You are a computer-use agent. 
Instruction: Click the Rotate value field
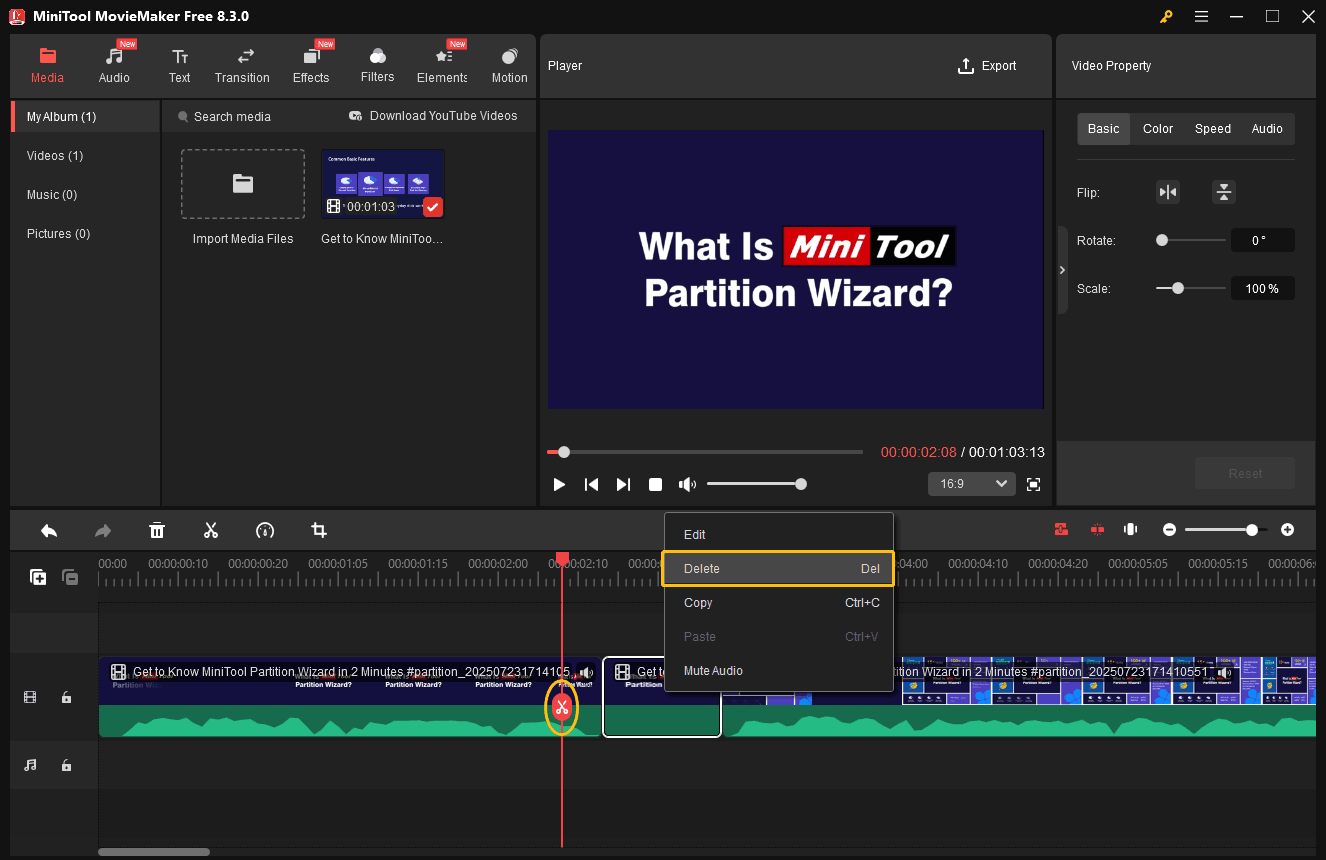point(1263,240)
